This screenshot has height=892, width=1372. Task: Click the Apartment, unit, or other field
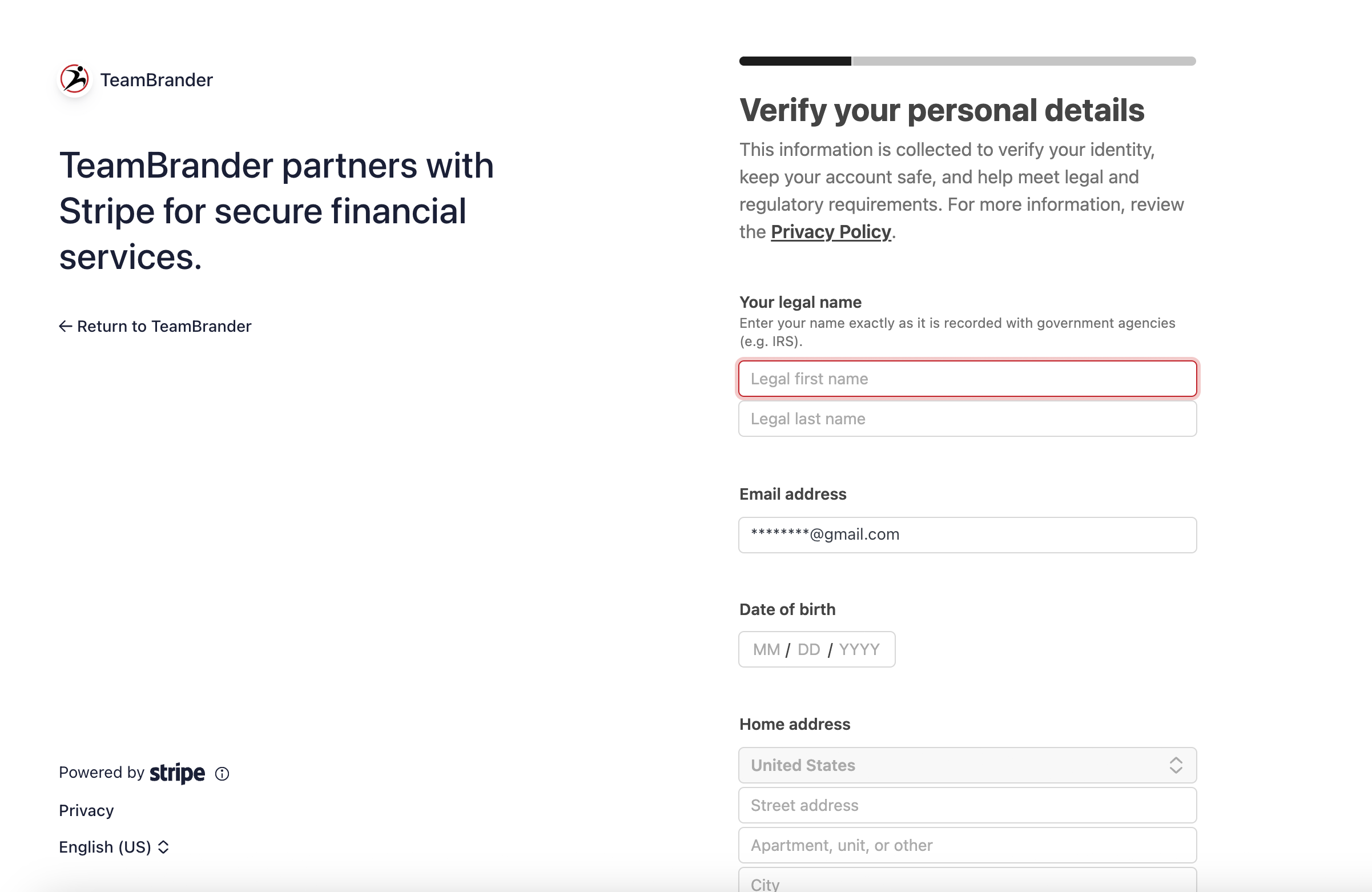pos(967,845)
